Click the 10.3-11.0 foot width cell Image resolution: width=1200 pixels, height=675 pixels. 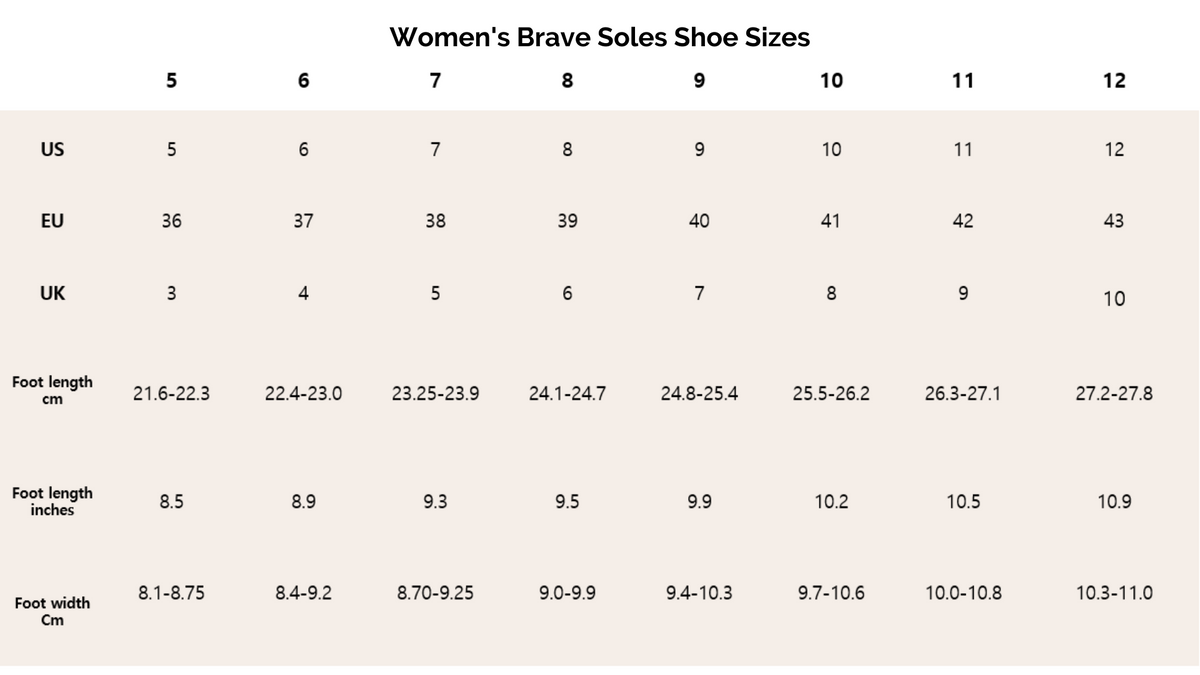tap(1114, 593)
